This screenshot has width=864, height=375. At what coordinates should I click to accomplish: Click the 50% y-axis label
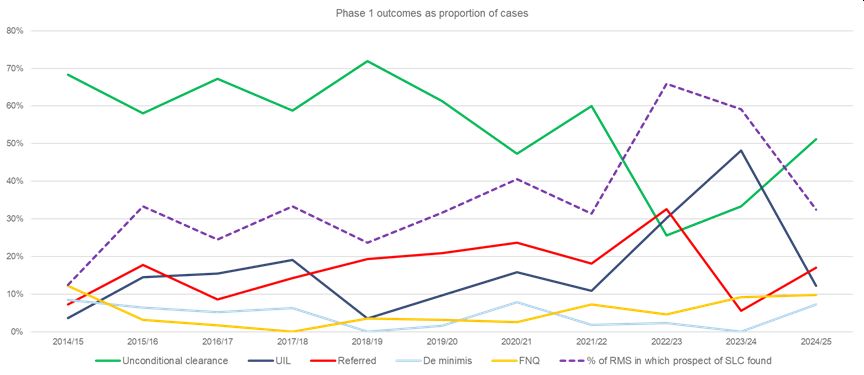tap(15, 144)
